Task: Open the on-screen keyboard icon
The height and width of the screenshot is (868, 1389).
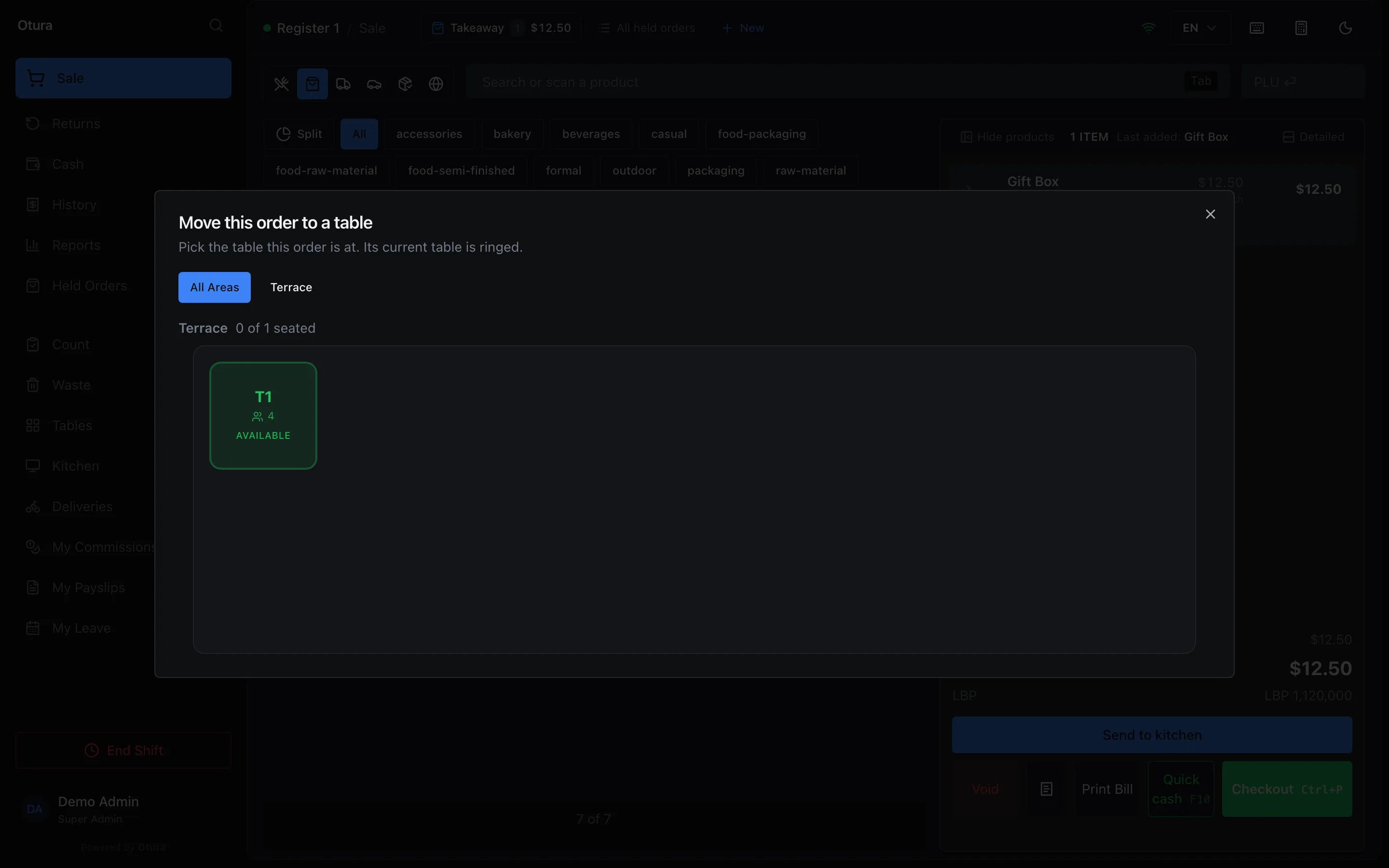Action: (x=1256, y=28)
